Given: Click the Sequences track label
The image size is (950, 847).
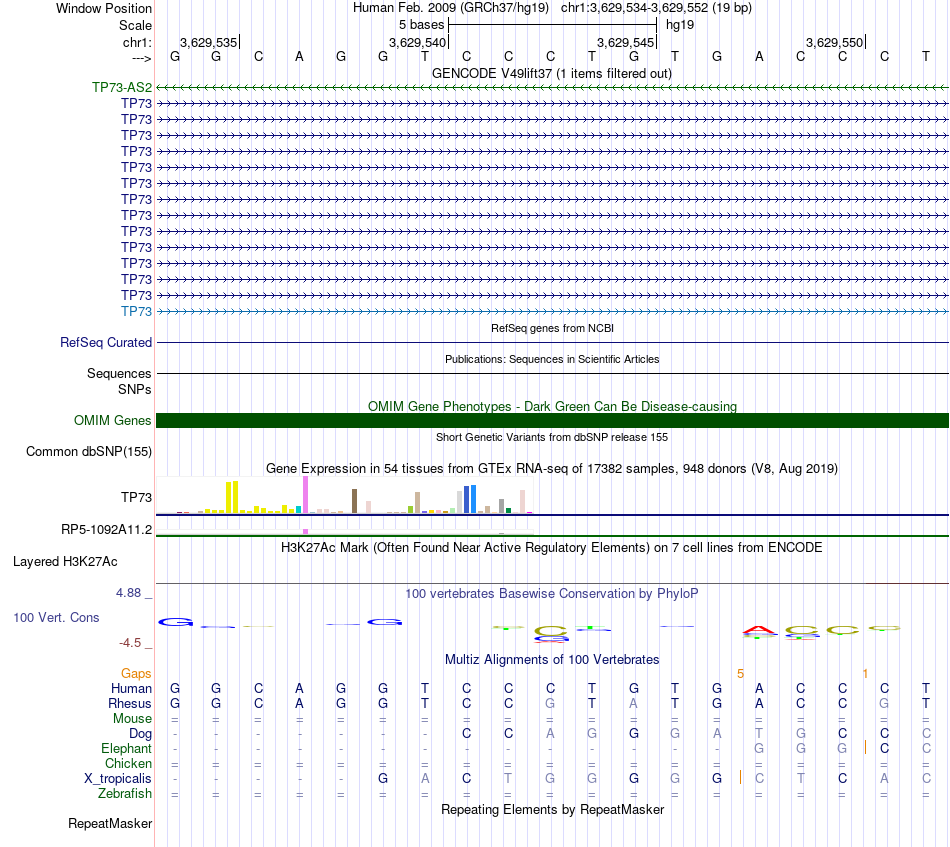Looking at the screenshot, I should [119, 373].
